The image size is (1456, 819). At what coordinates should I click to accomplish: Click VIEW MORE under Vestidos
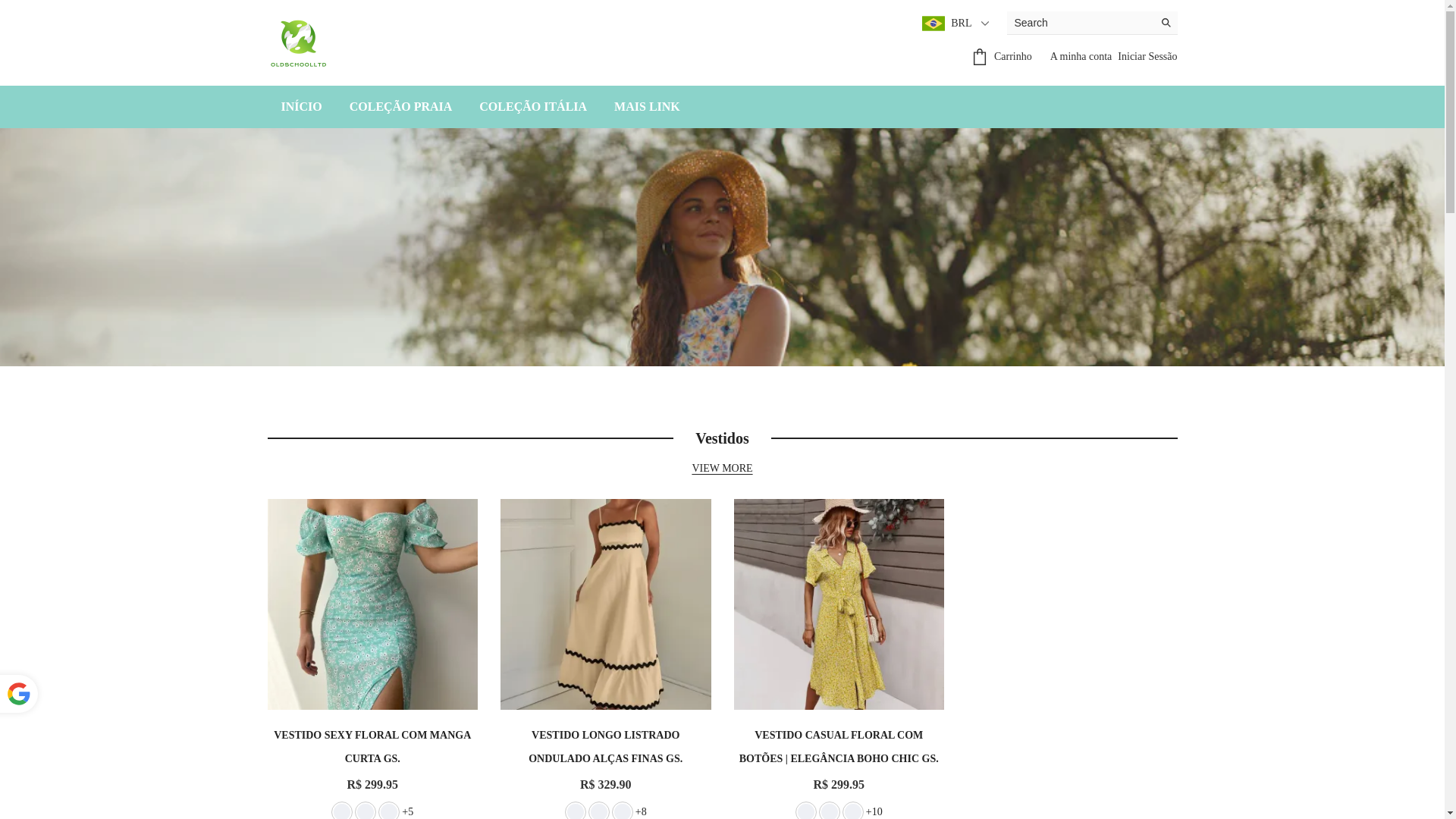click(x=722, y=469)
